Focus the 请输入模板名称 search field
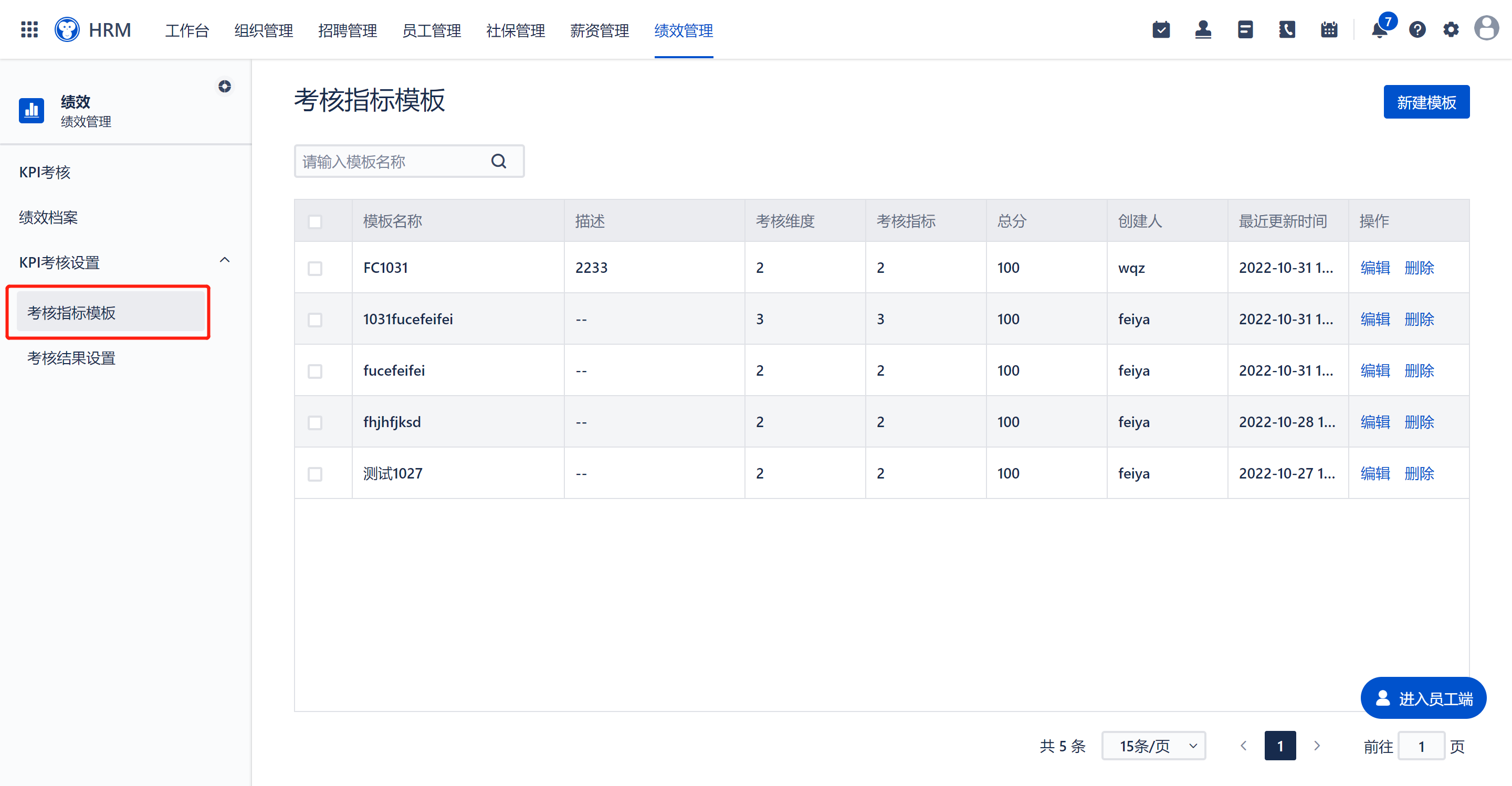 click(x=409, y=161)
